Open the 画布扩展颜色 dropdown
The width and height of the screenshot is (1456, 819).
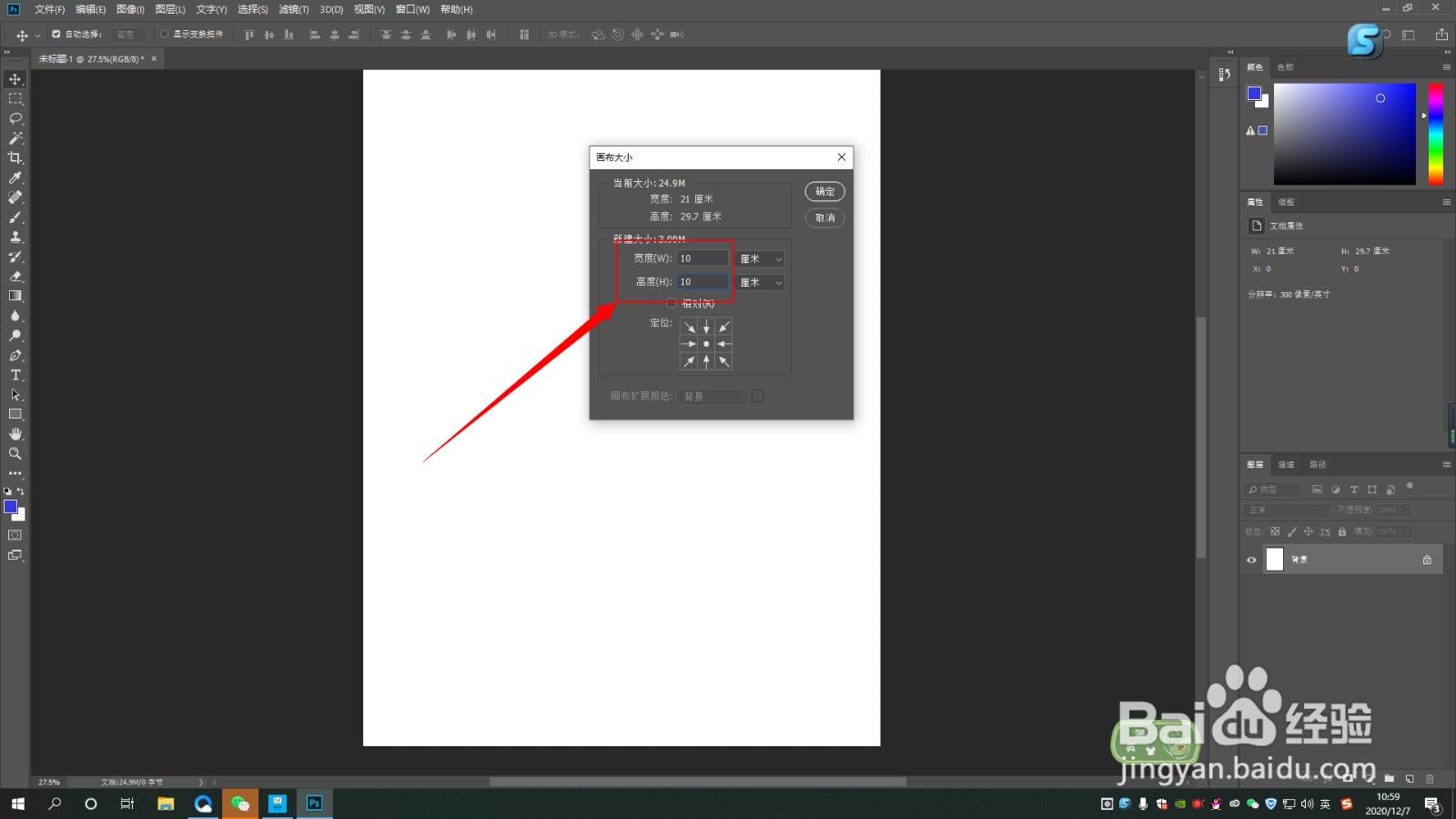(712, 397)
